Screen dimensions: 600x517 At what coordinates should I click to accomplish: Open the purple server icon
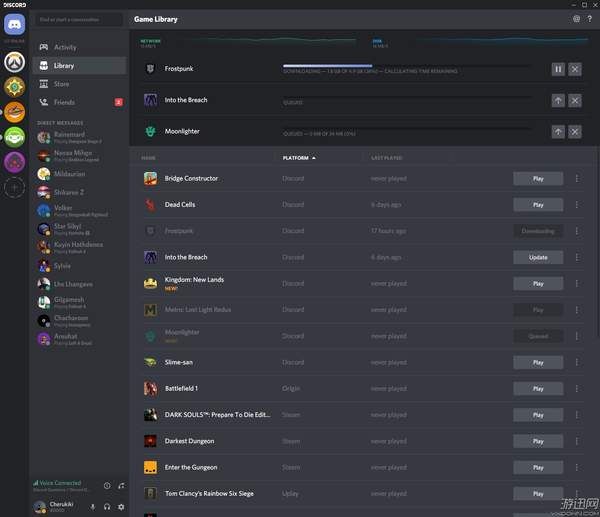(15, 161)
